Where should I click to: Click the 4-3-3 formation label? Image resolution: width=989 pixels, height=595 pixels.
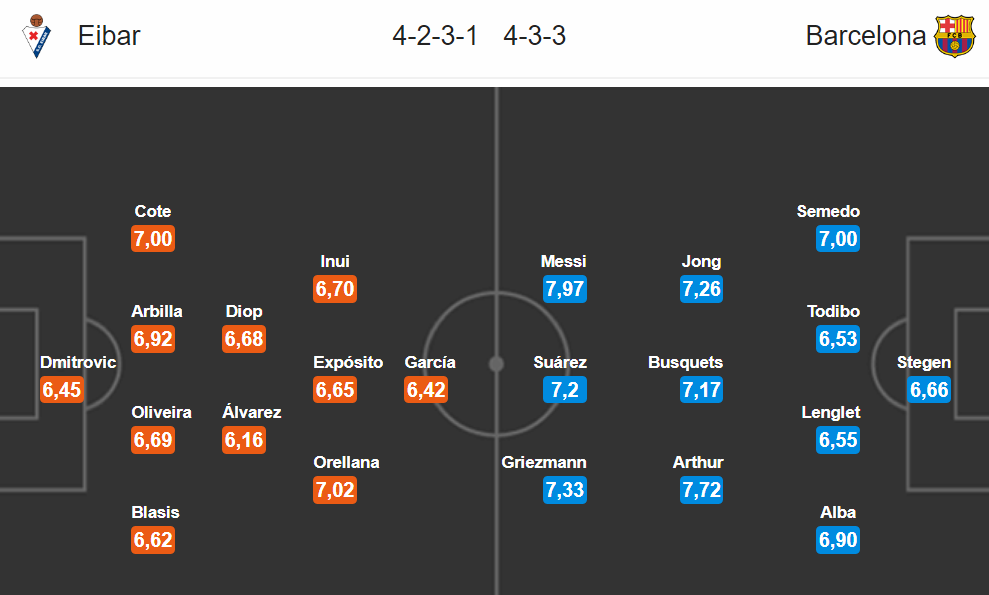pyautogui.click(x=534, y=36)
